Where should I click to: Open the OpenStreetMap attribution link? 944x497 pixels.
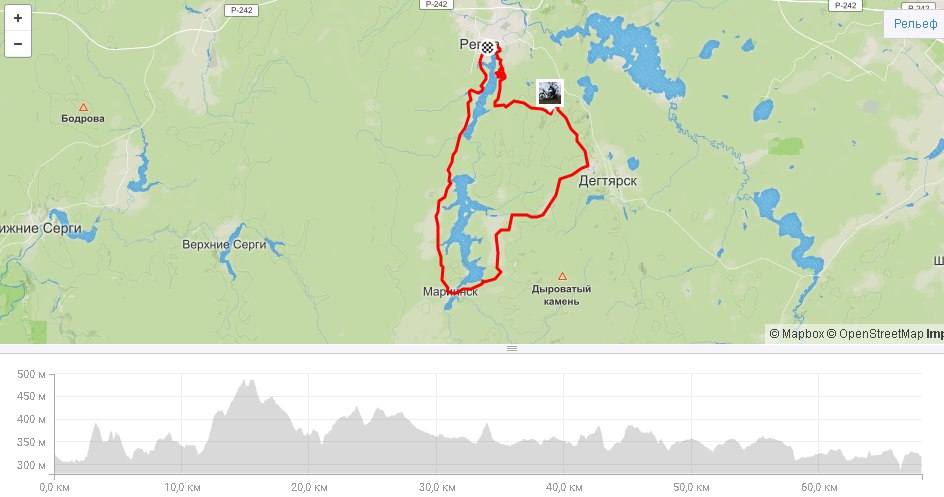coord(875,333)
